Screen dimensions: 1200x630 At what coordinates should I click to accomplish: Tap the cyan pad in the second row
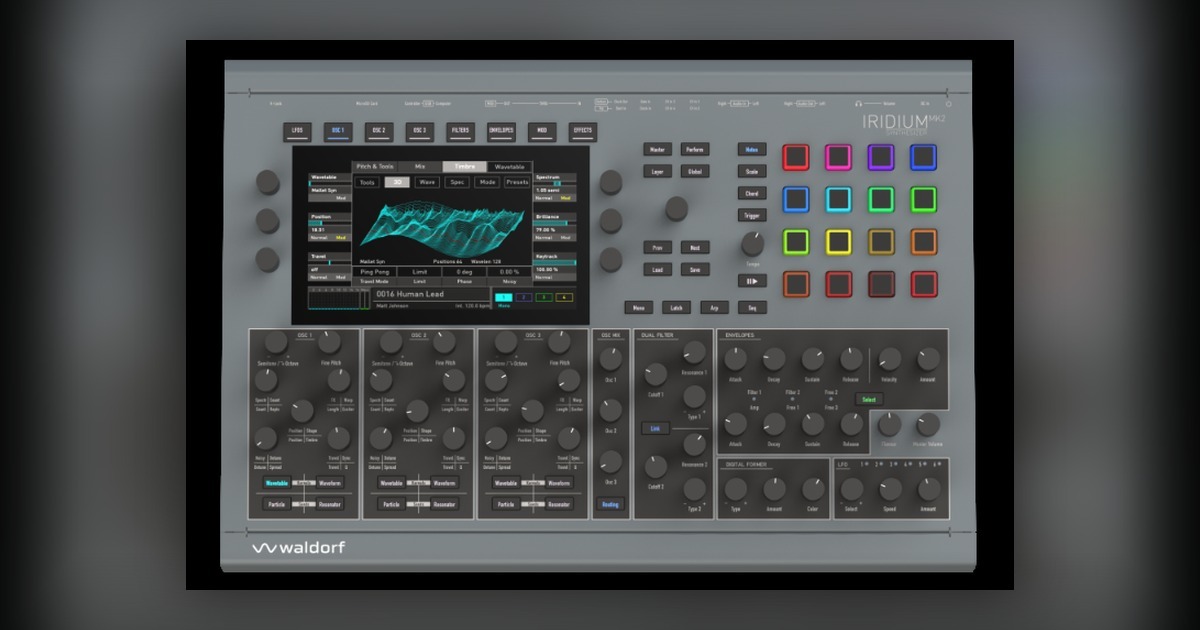coord(838,200)
